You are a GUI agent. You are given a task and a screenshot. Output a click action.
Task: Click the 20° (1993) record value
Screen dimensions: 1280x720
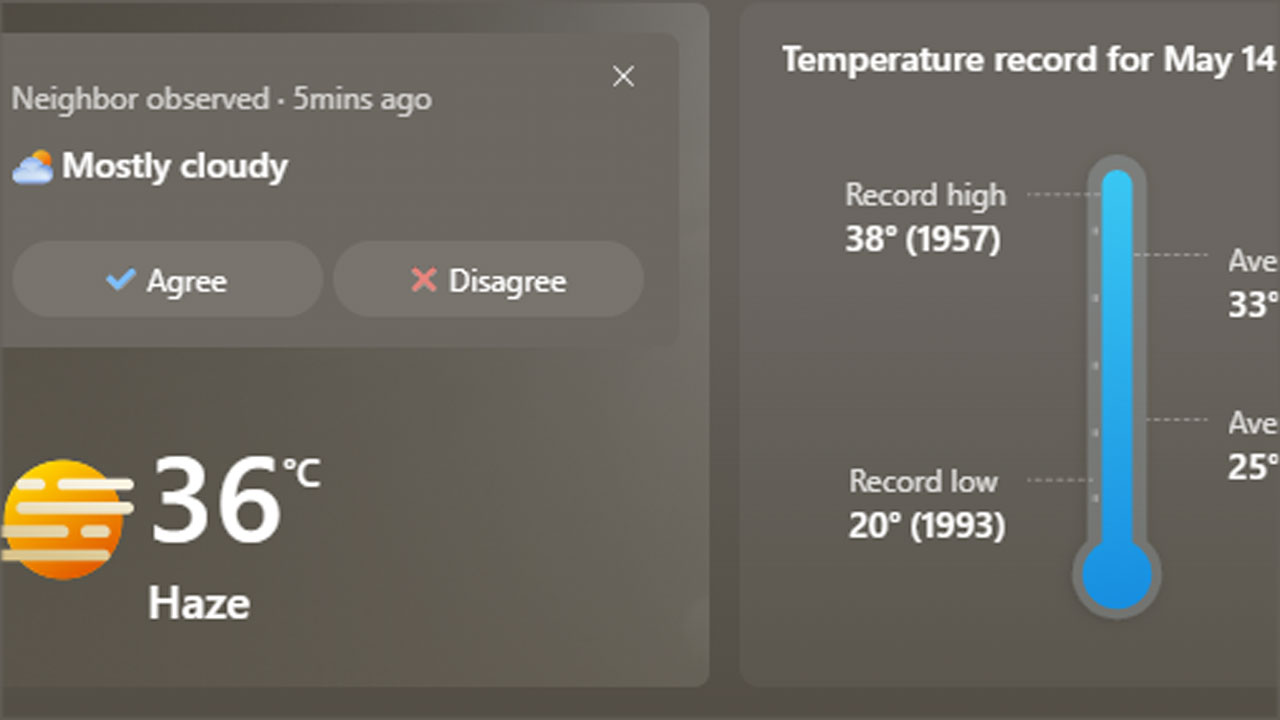coord(926,525)
